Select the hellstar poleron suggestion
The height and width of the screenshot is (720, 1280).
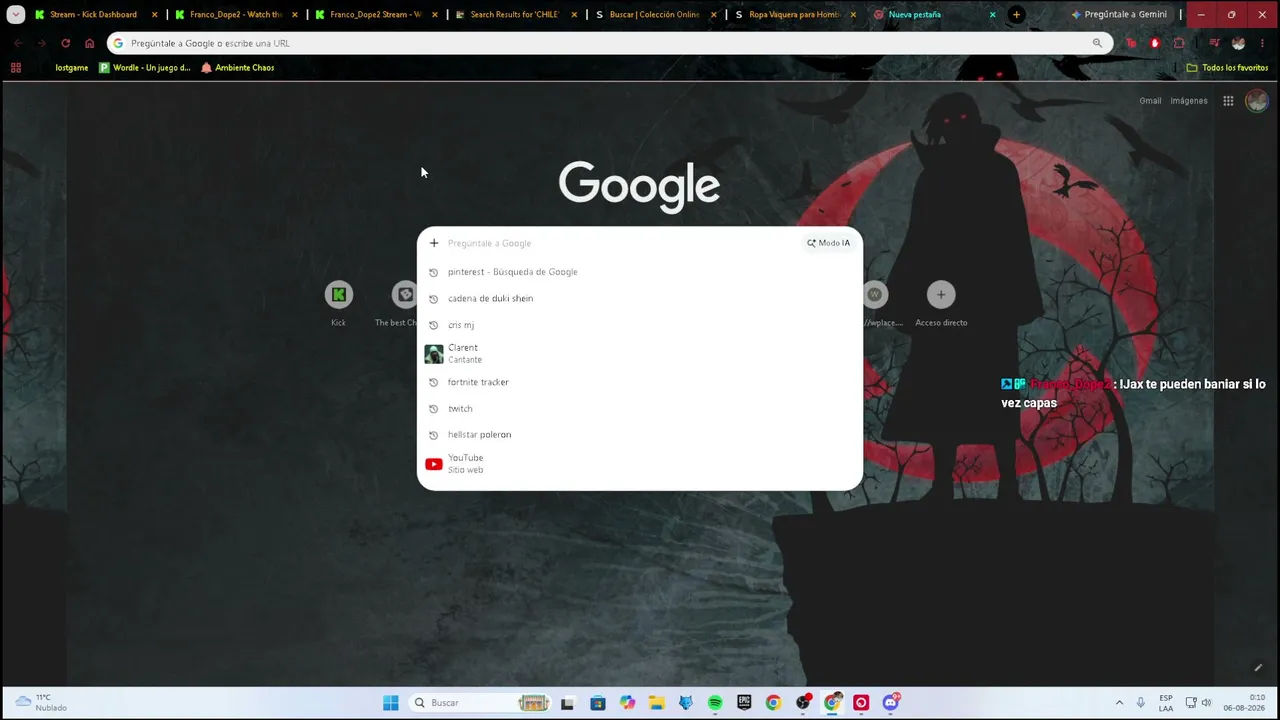(x=640, y=435)
